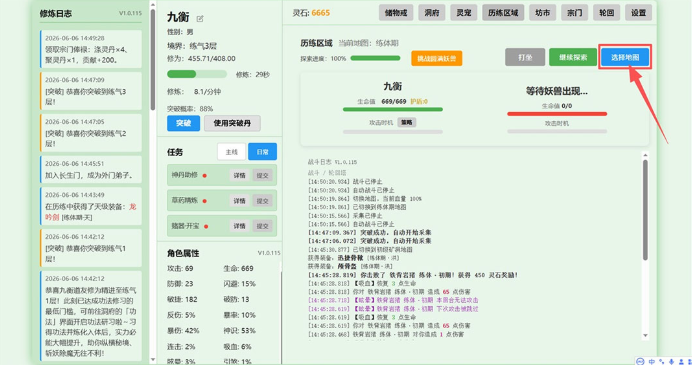Switch to the 日常 daily quest tab
The image size is (692, 365).
(x=263, y=152)
